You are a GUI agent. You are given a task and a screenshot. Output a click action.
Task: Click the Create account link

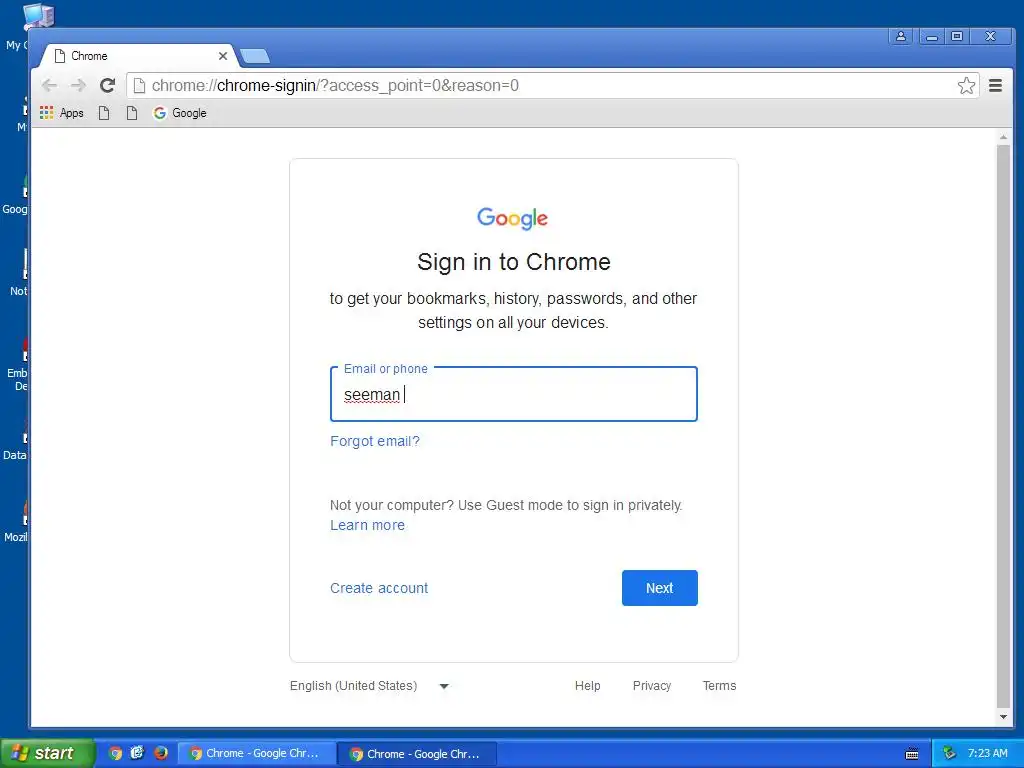pos(379,588)
